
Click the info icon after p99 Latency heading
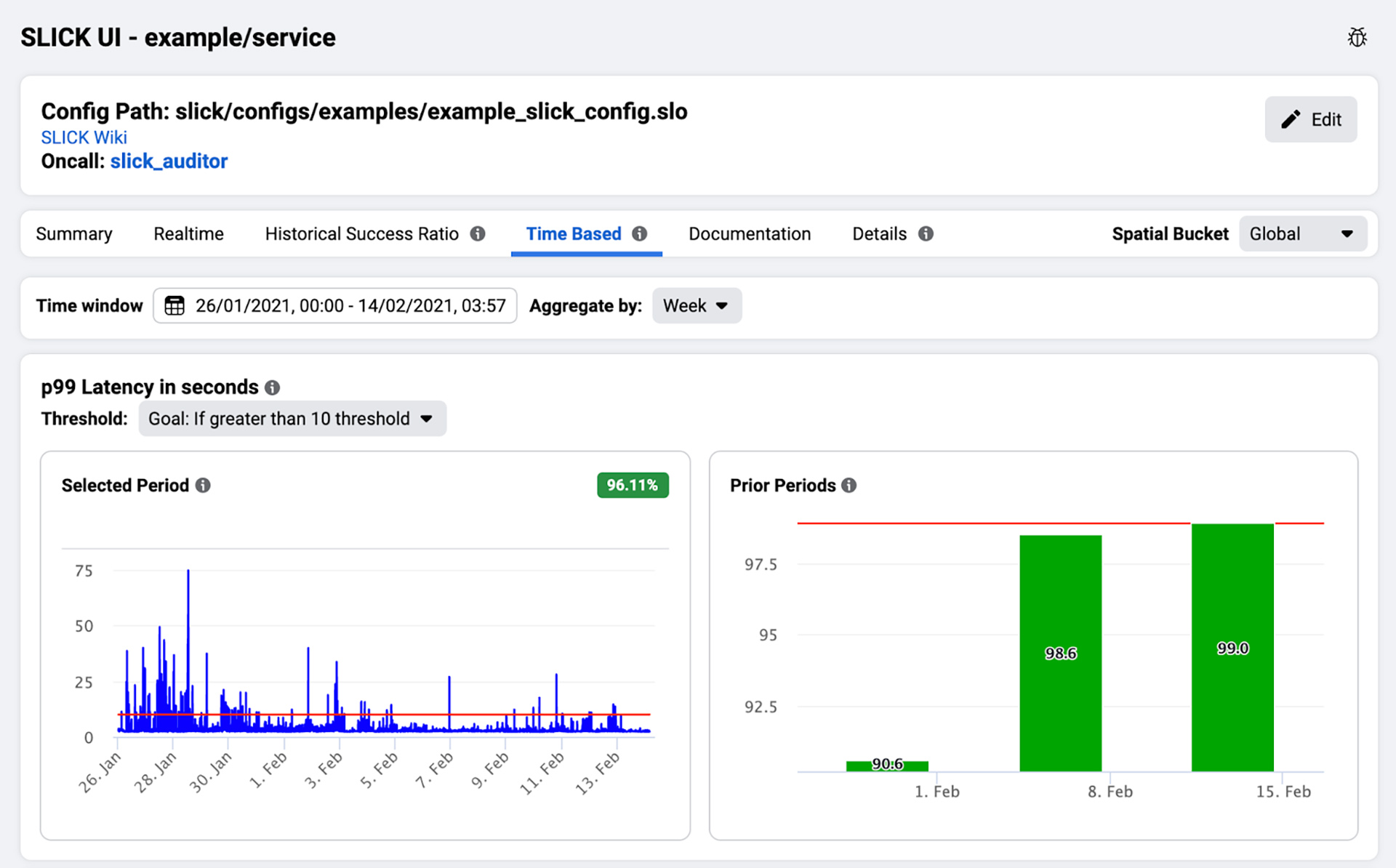tap(273, 387)
